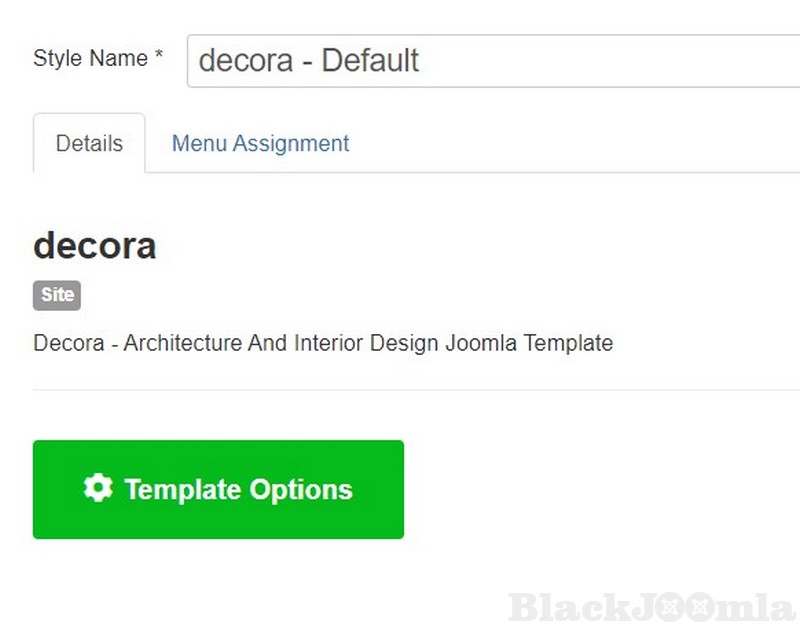Viewport: 800px width, 627px height.
Task: Click the BlackJoomla watermark text
Action: pyautogui.click(x=651, y=607)
